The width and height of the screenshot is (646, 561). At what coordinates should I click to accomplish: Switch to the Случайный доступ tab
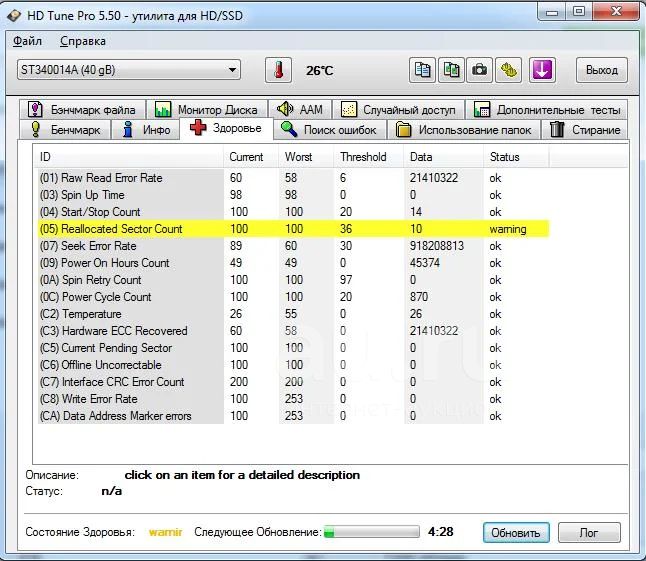[x=398, y=109]
